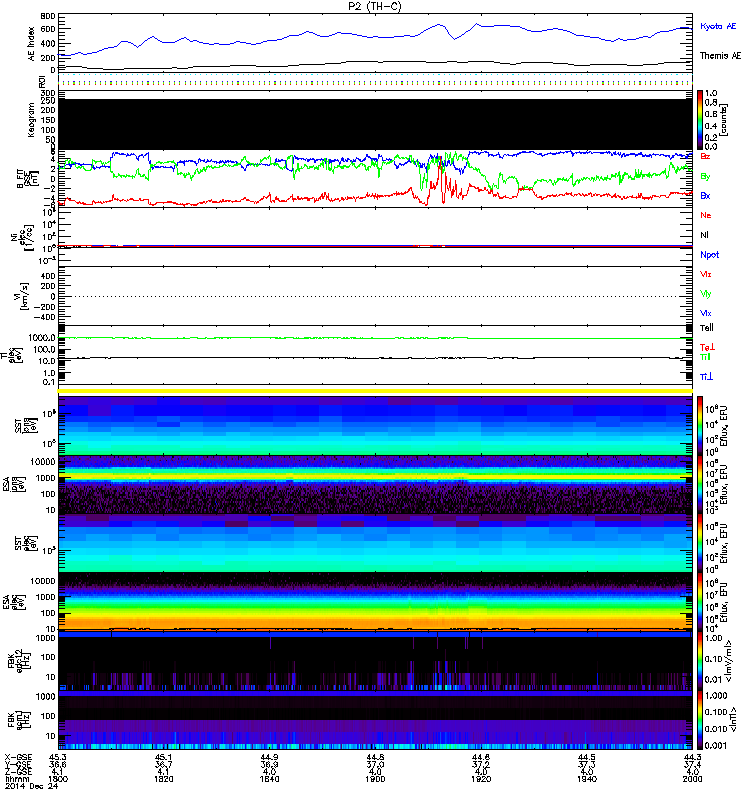Select the blue Ti perpendicular legend label
This screenshot has width=750, height=800.
706,377
